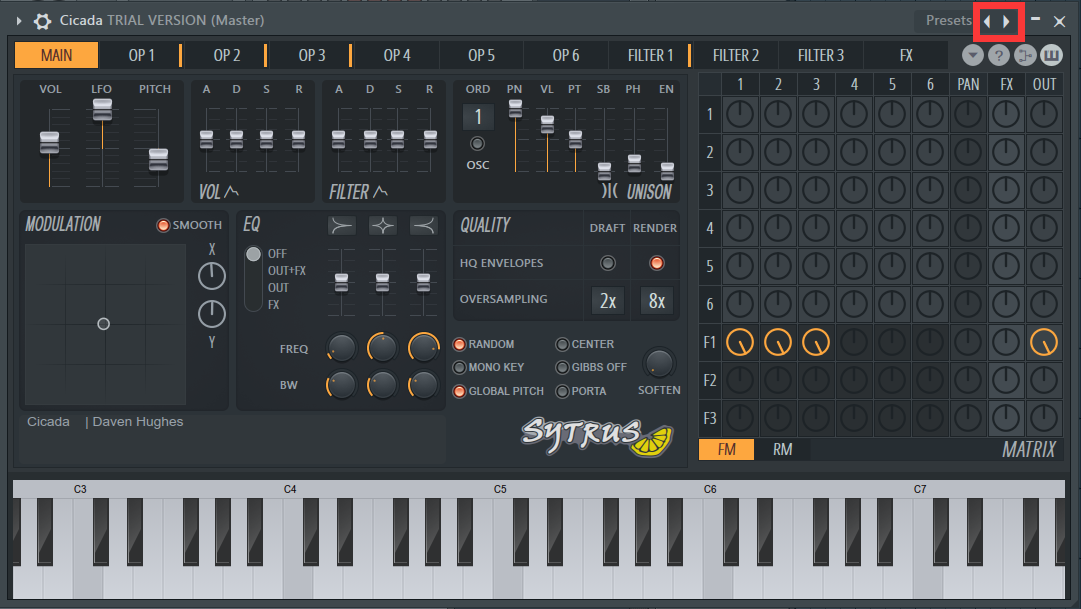This screenshot has height=609, width=1081.
Task: Switch the matrix to RM mode
Action: coord(782,450)
